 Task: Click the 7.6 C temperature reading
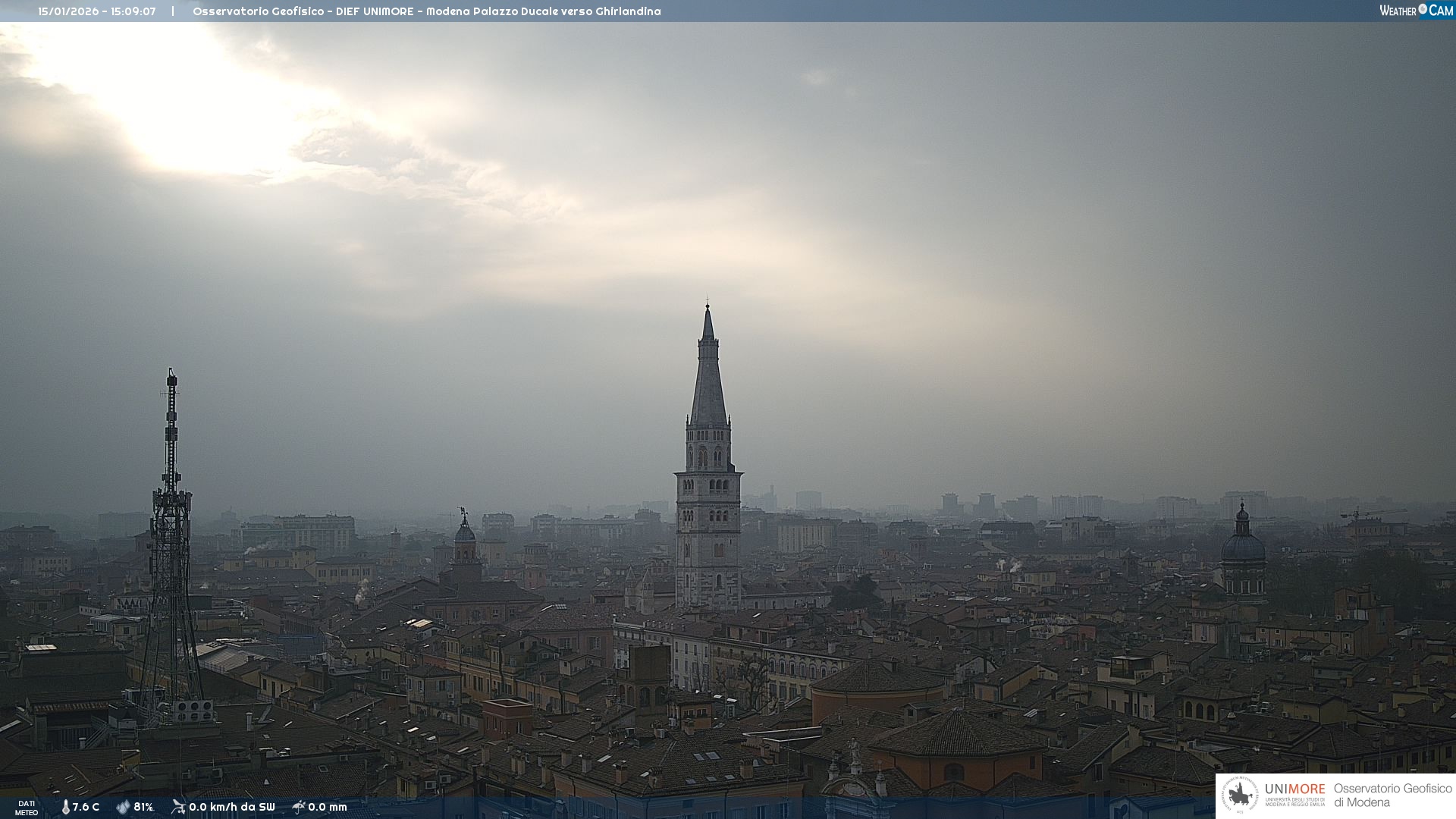[86, 807]
